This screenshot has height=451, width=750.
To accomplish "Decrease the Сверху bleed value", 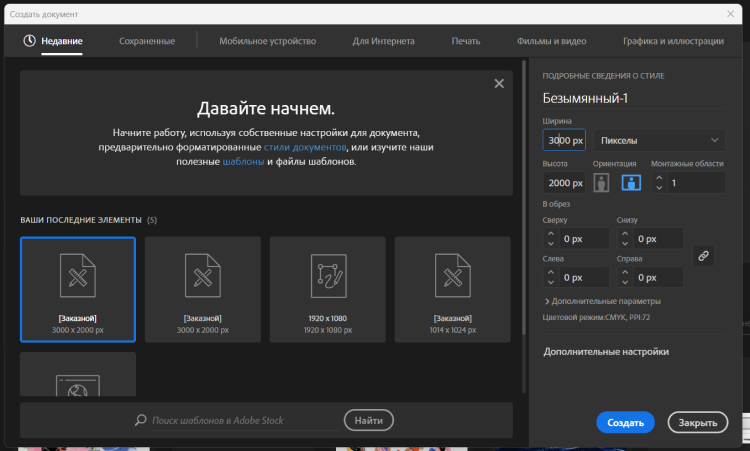I will click(x=551, y=243).
